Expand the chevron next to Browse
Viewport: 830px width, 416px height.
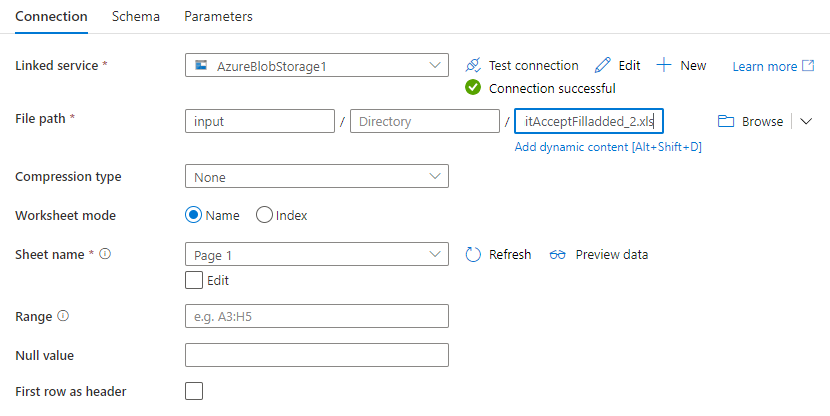pyautogui.click(x=807, y=121)
